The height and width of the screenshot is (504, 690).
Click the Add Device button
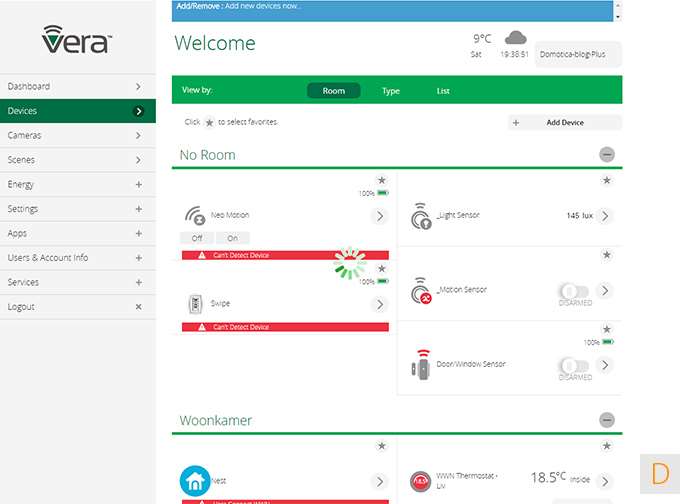click(x=565, y=123)
